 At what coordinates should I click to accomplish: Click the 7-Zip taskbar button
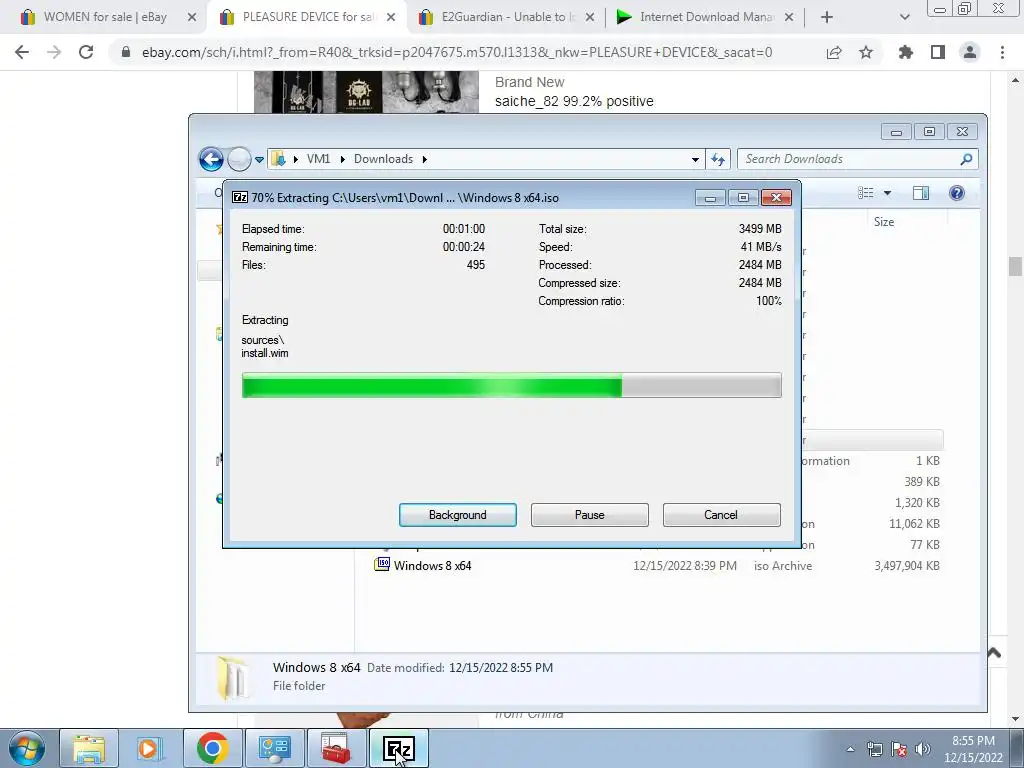point(398,748)
